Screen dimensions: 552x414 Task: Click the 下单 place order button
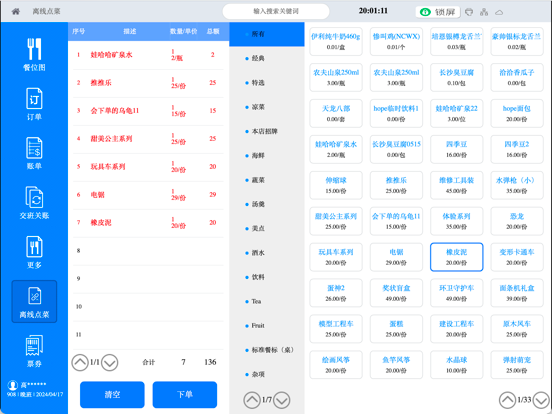[185, 395]
